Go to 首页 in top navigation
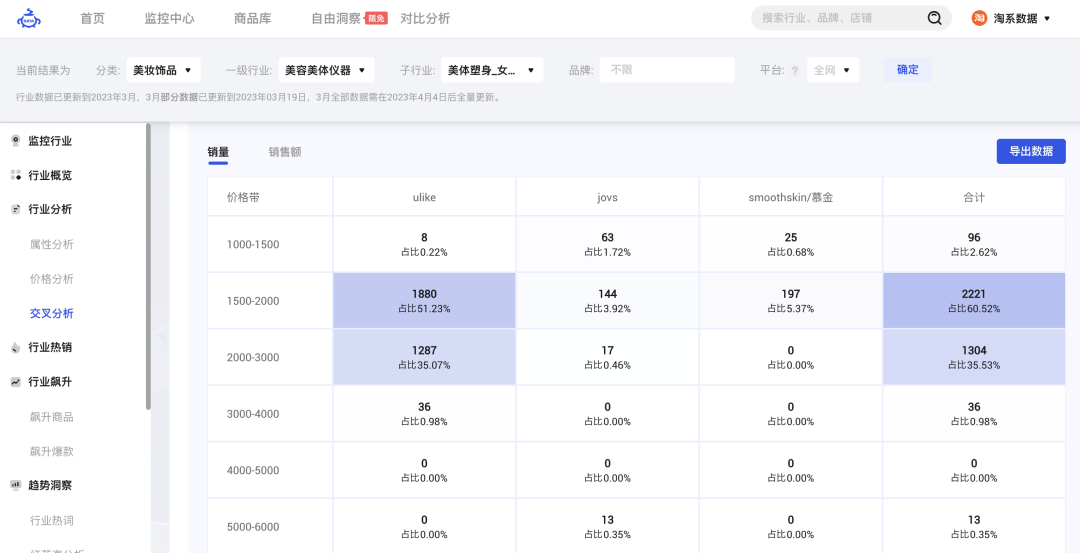The image size is (1080, 553). 92,19
